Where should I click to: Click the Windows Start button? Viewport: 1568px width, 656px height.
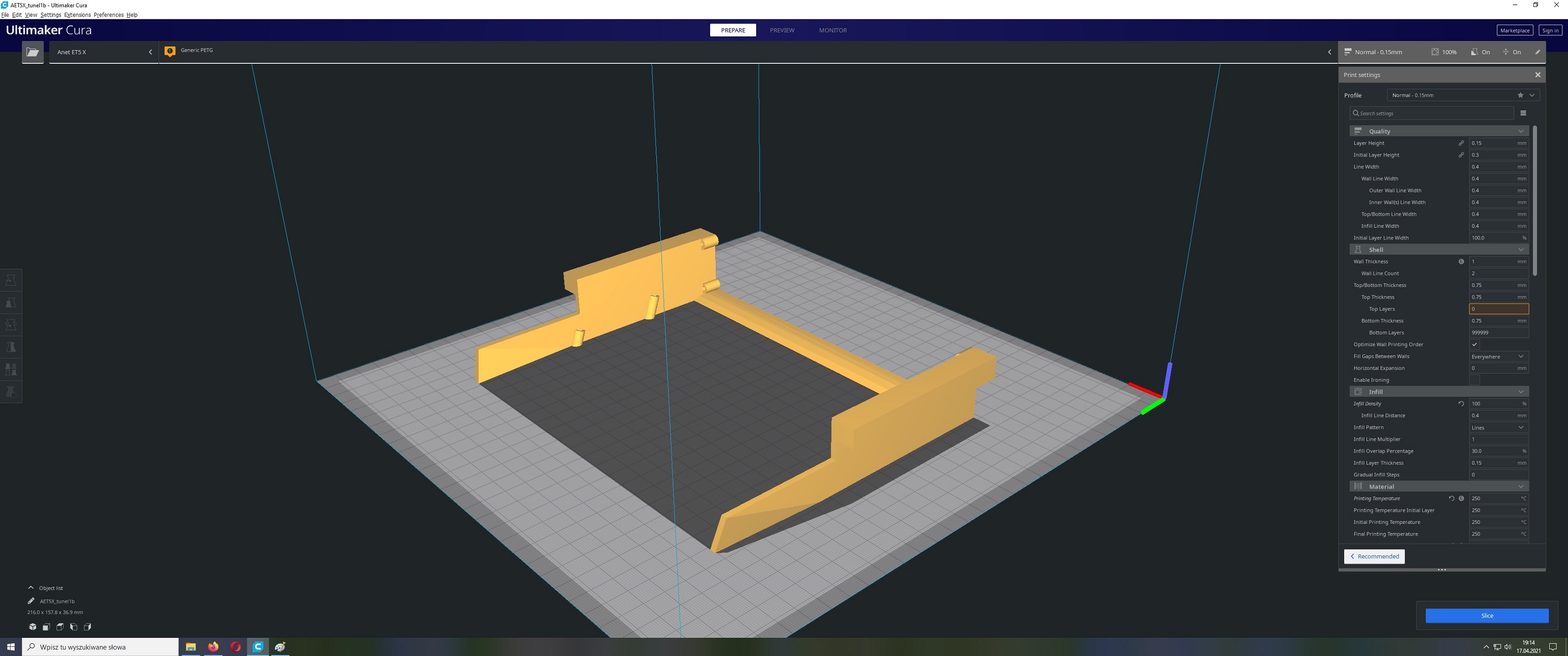(x=11, y=647)
